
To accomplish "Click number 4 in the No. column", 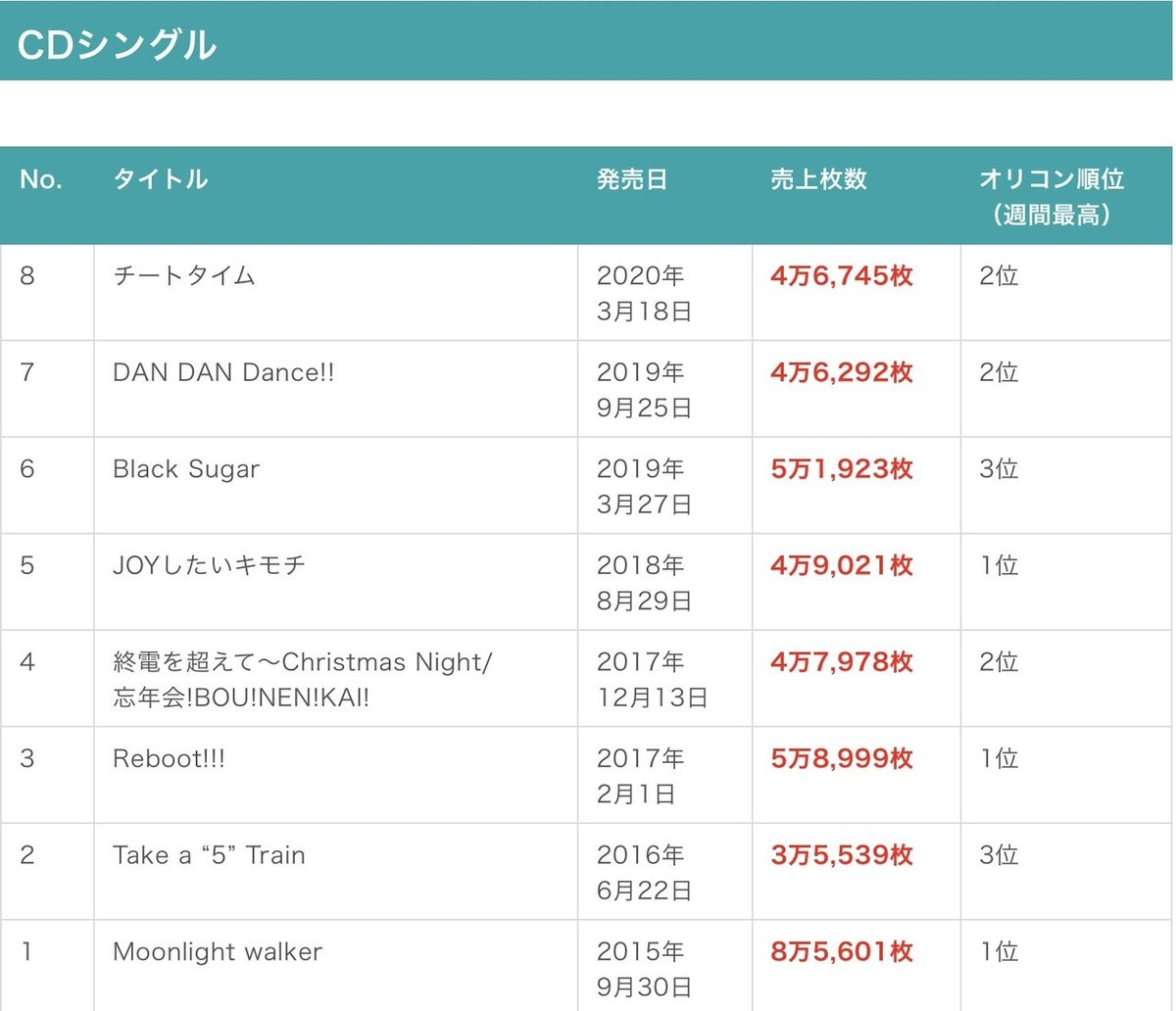I will click(x=27, y=662).
